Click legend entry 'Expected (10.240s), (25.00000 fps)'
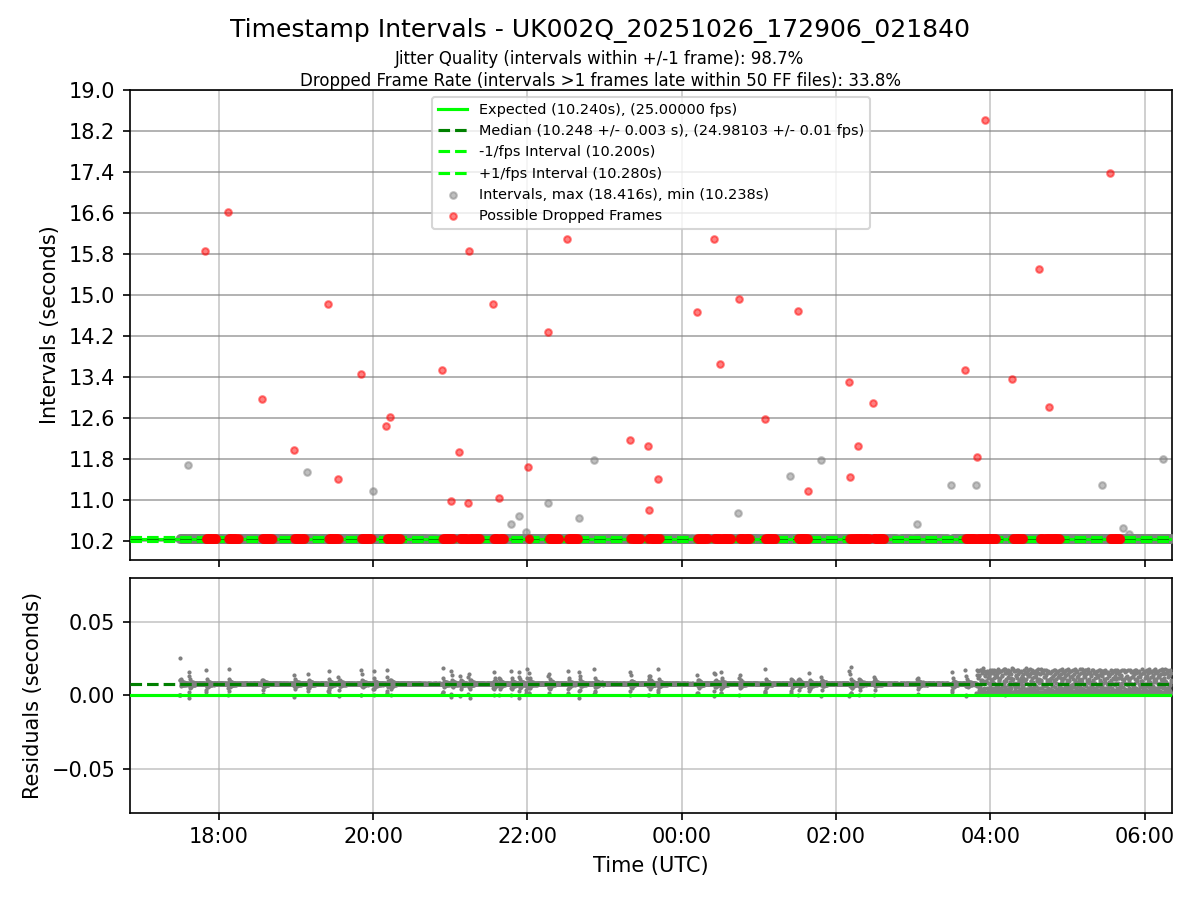1200x900 pixels. [608, 109]
